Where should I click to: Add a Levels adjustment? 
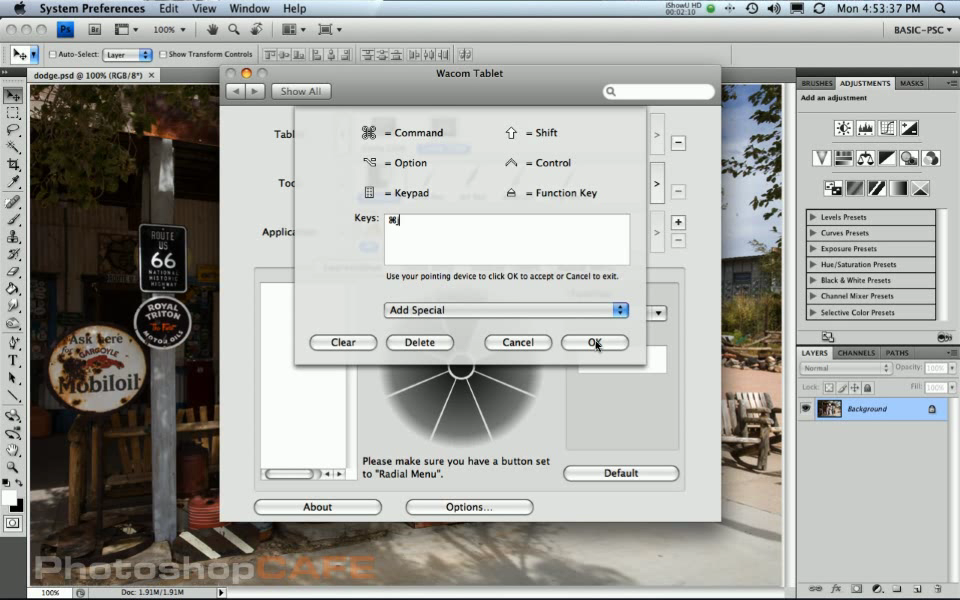(x=865, y=128)
